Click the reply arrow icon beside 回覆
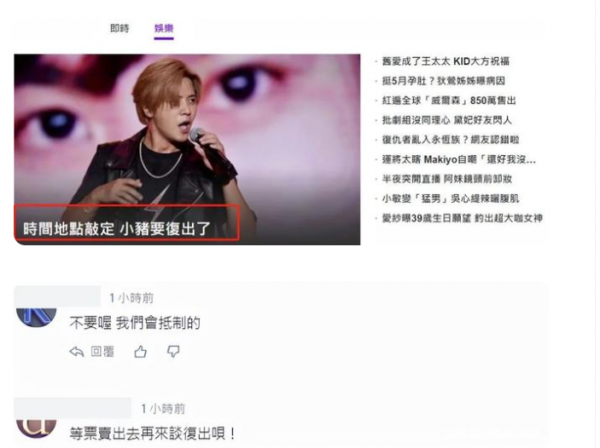Image resolution: width=600 pixels, height=448 pixels. (x=77, y=352)
